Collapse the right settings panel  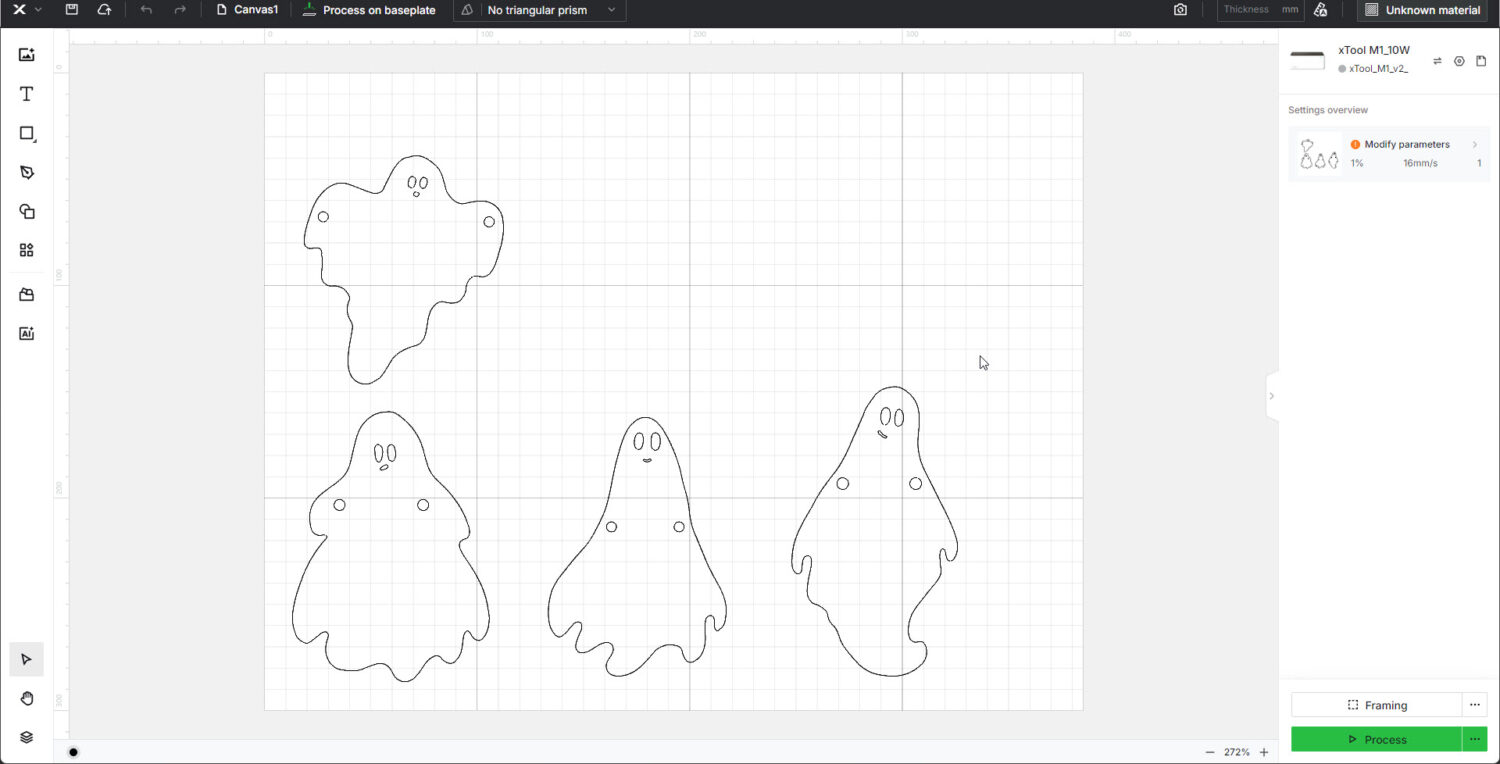click(x=1271, y=396)
